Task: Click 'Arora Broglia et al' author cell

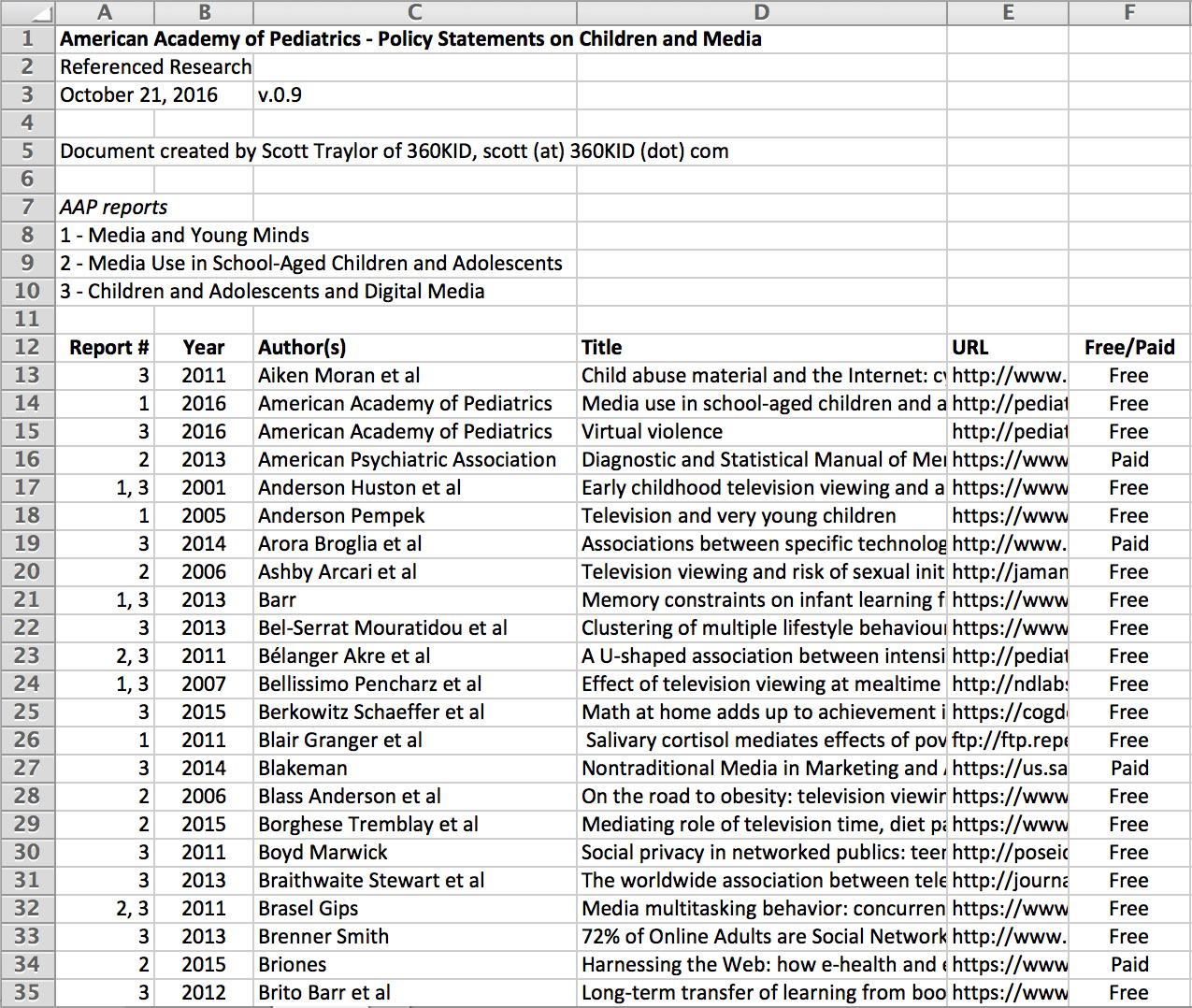Action: (x=415, y=543)
